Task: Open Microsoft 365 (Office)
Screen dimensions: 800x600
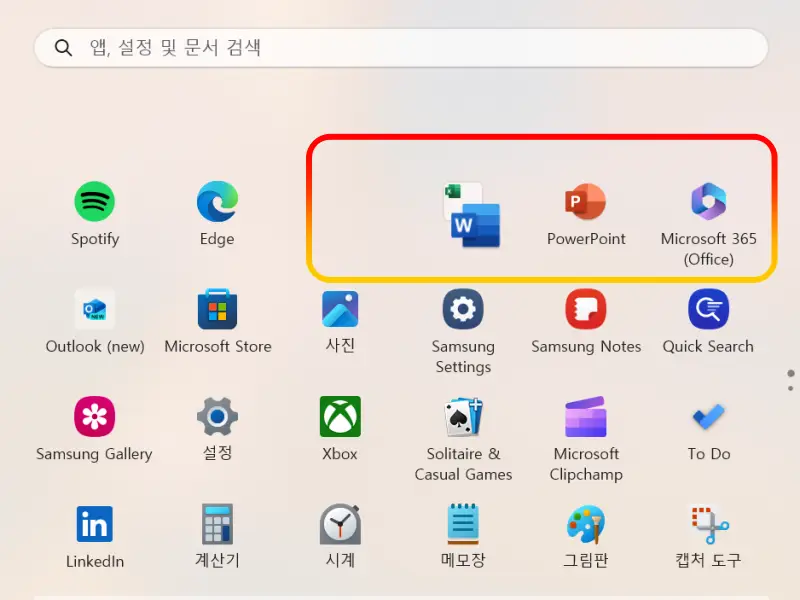Action: click(x=709, y=202)
